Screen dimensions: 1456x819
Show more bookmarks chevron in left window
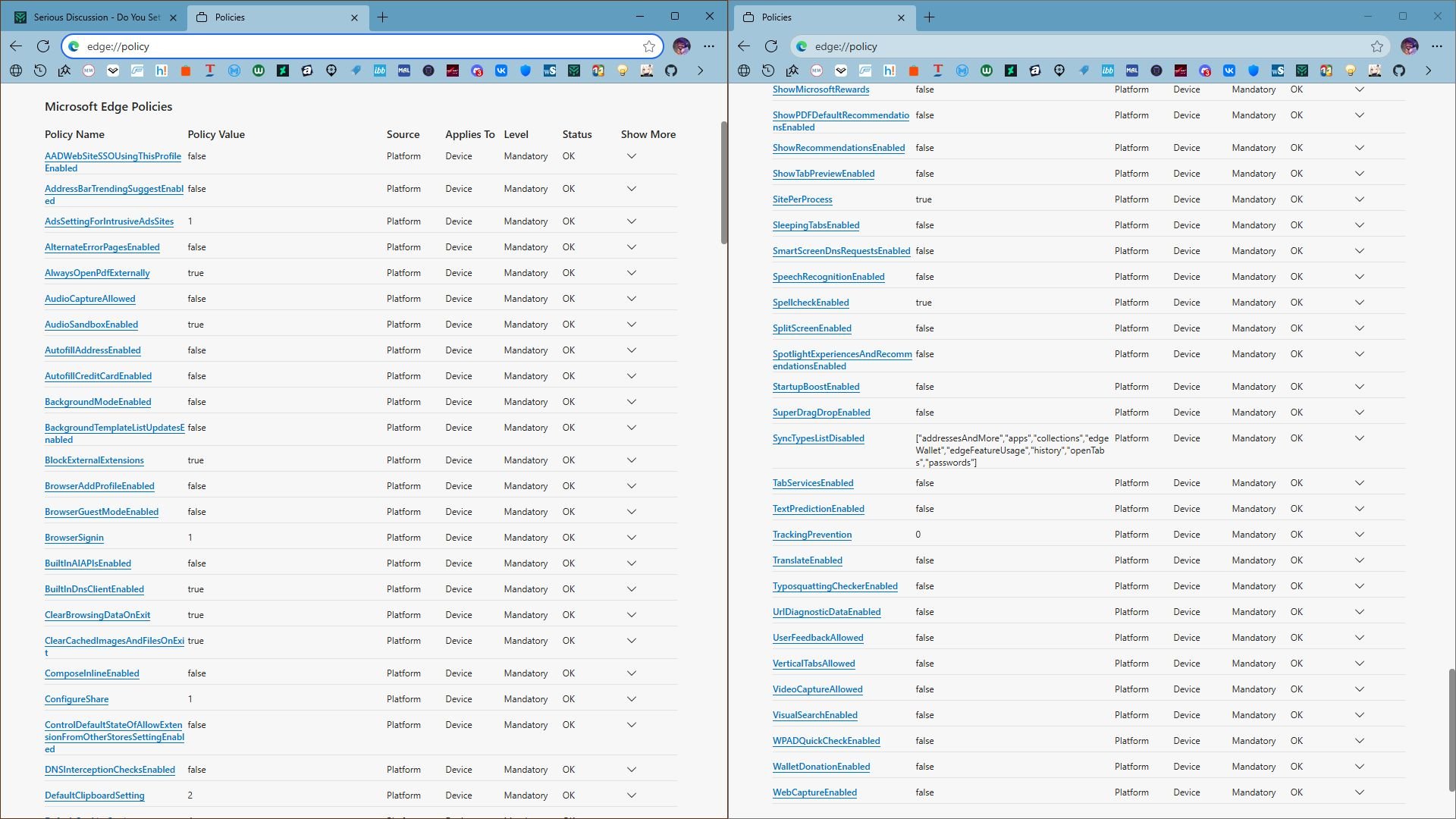pyautogui.click(x=700, y=71)
